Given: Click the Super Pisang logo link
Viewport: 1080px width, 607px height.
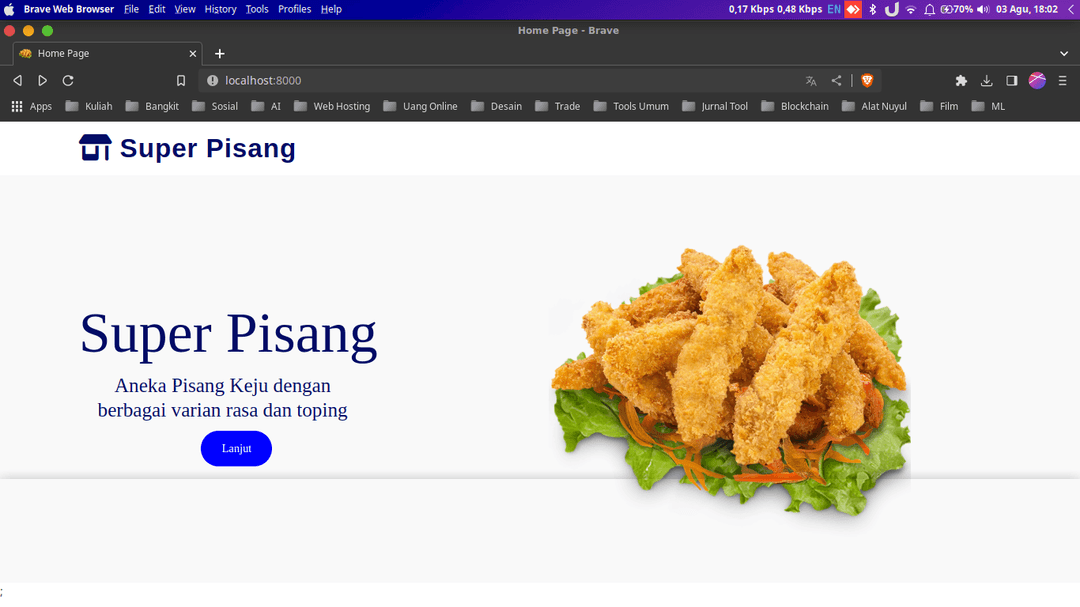Looking at the screenshot, I should pyautogui.click(x=188, y=149).
